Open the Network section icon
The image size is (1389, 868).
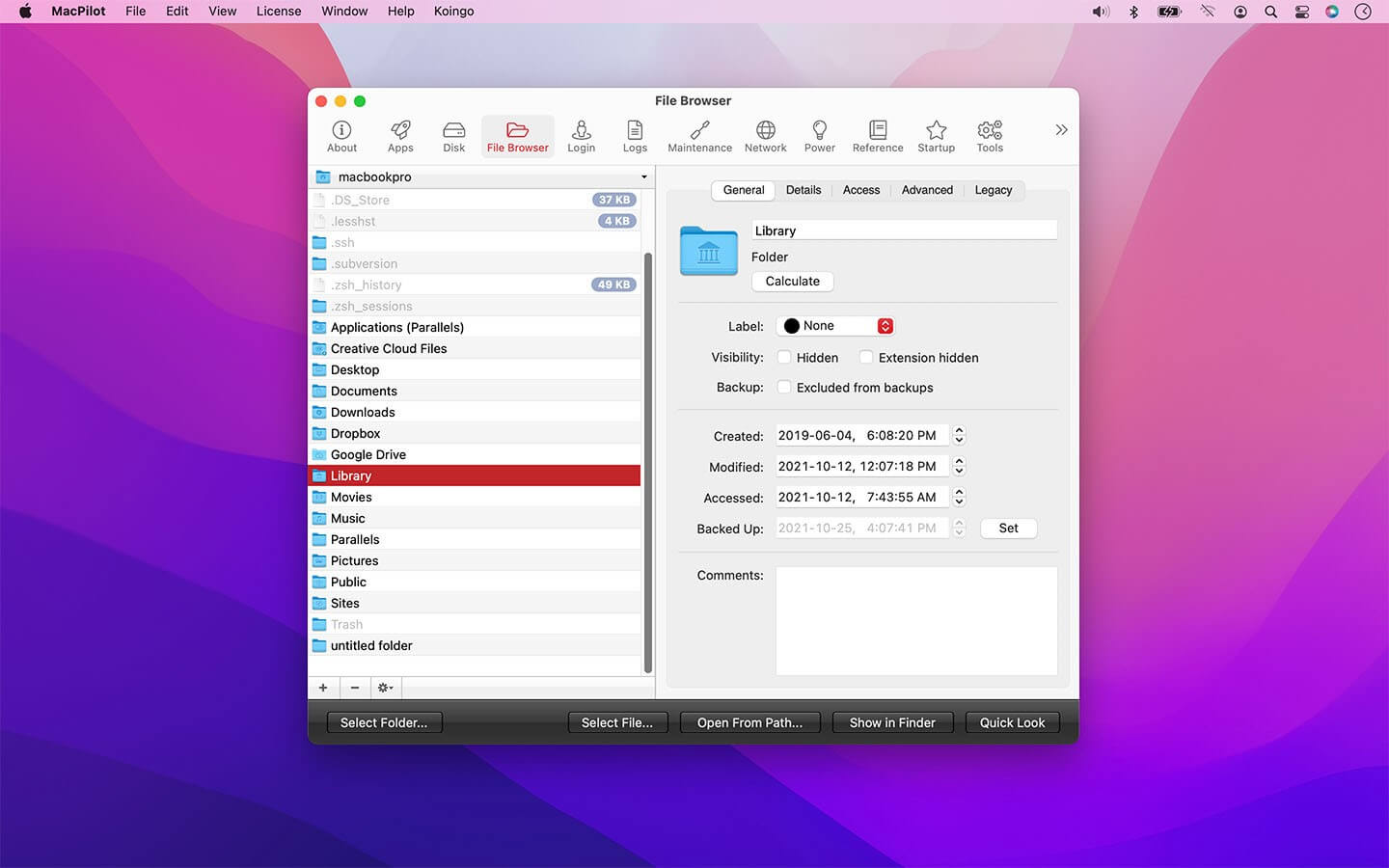click(765, 135)
